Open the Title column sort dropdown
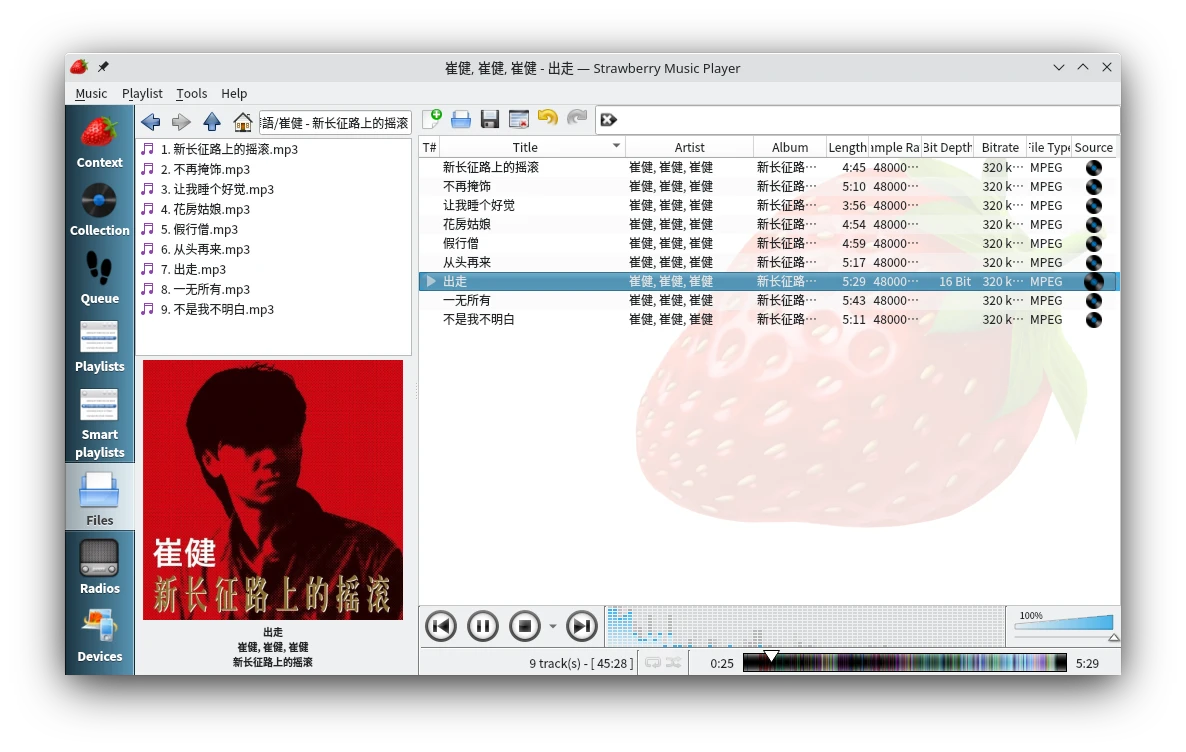The height and width of the screenshot is (752, 1186). pyautogui.click(x=616, y=147)
